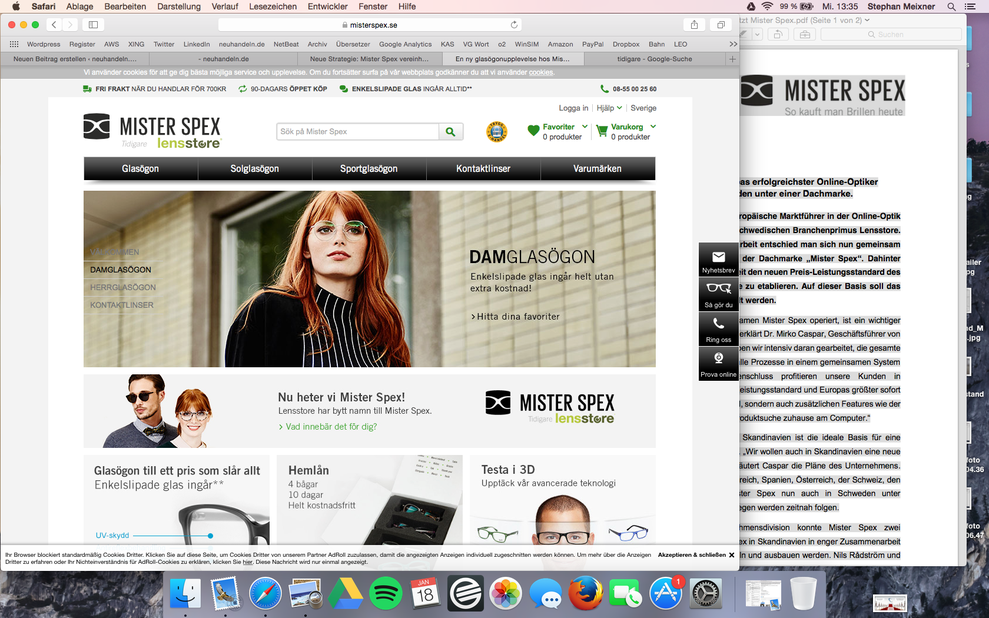
Task: Open the Entwickler menu
Action: coord(328,6)
